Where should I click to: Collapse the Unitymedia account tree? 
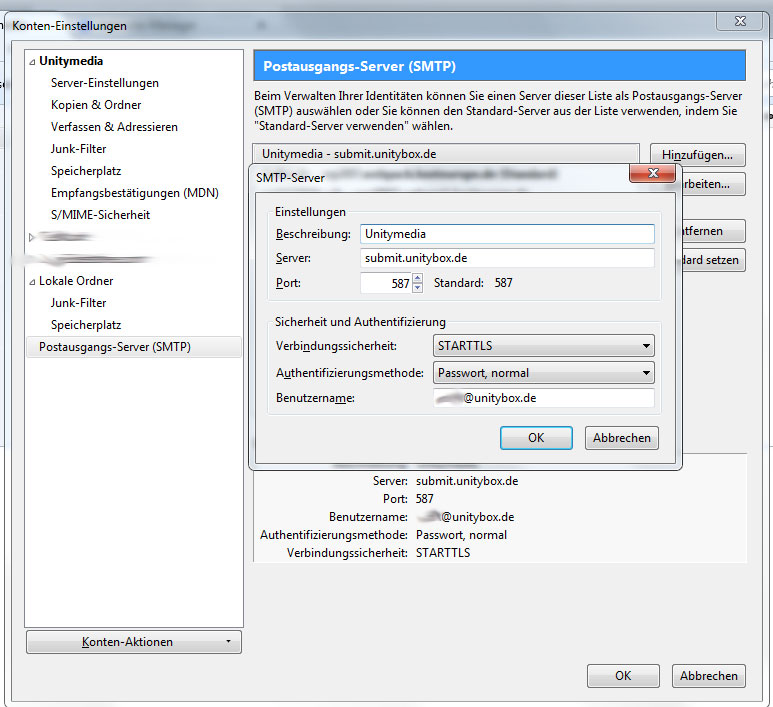click(x=32, y=62)
